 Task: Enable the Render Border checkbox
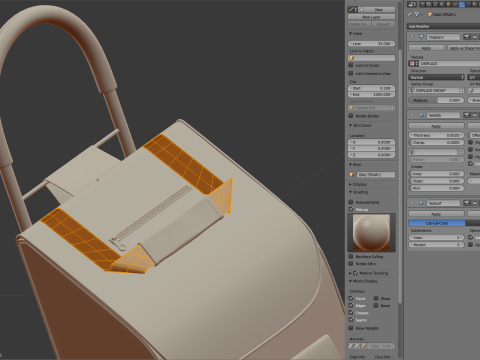click(x=351, y=116)
